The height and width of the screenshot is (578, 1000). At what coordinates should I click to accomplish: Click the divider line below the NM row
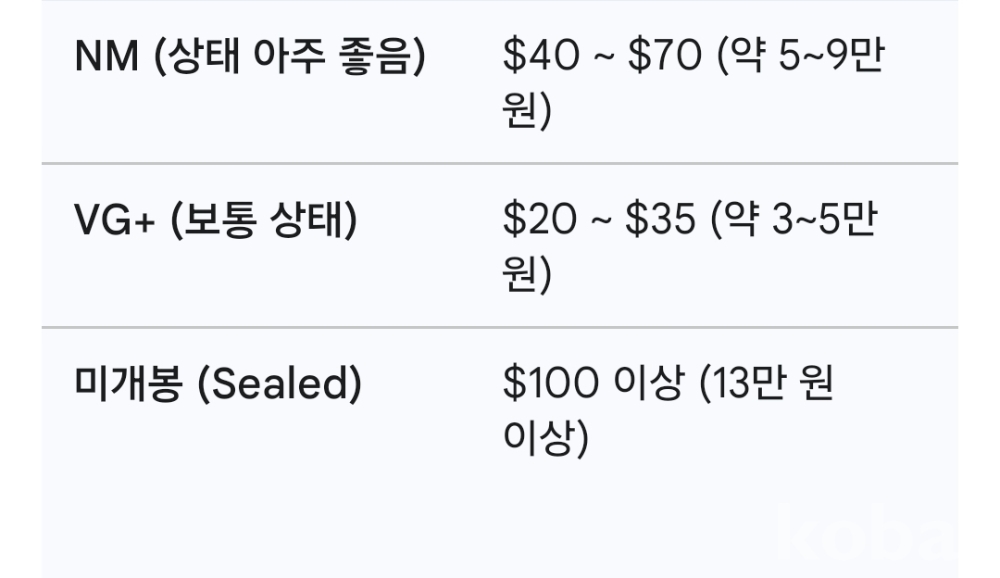(x=500, y=163)
